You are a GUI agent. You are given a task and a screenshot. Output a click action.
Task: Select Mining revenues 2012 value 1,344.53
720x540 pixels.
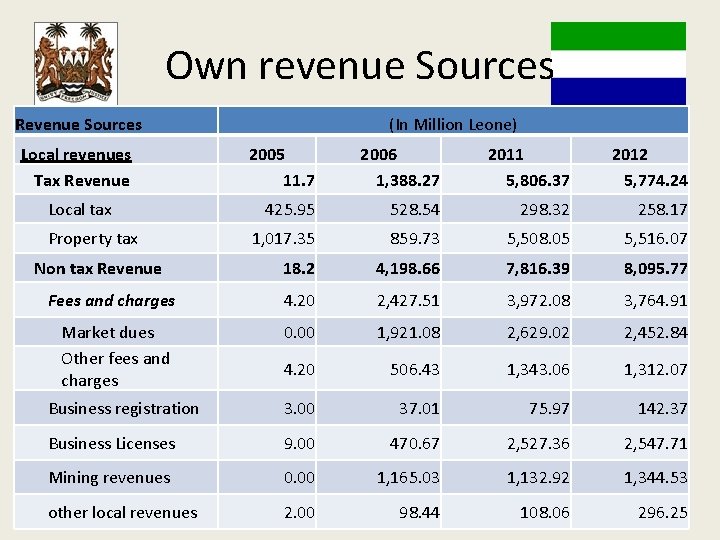point(656,478)
